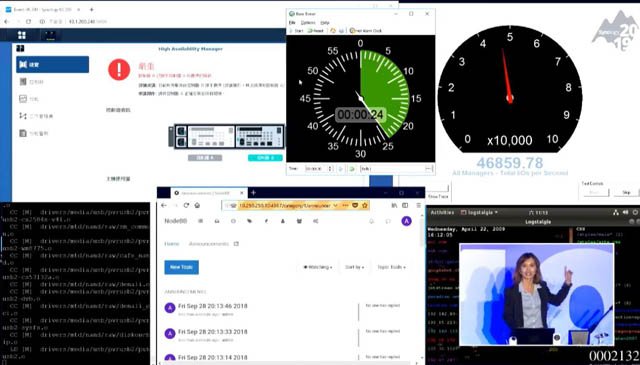Screen dimensions: 640x365
Task: Expand the URL bar history dropdown arrow
Action: click(336, 205)
